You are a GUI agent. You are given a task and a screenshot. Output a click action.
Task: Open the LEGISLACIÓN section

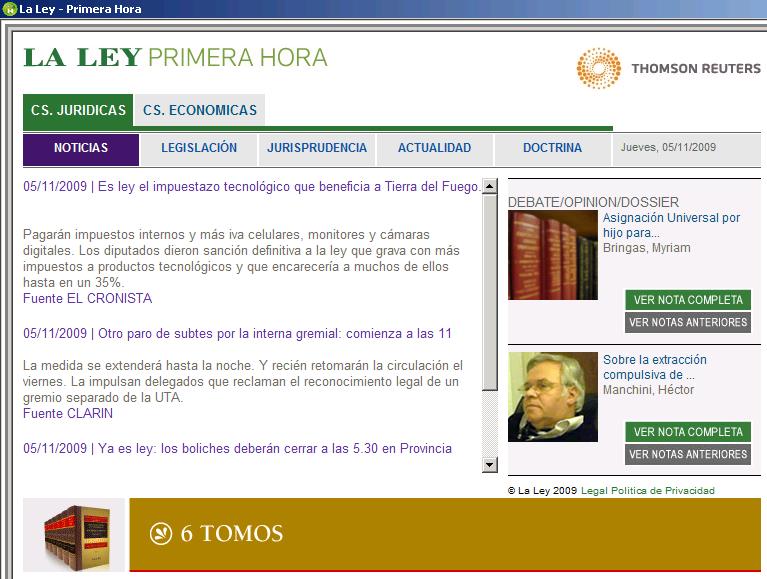(x=199, y=148)
